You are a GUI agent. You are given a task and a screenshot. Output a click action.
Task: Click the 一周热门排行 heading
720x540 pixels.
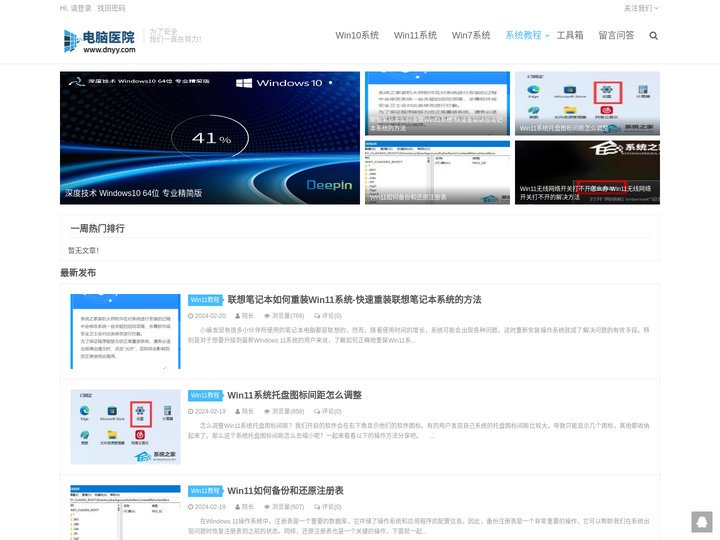[x=97, y=228]
